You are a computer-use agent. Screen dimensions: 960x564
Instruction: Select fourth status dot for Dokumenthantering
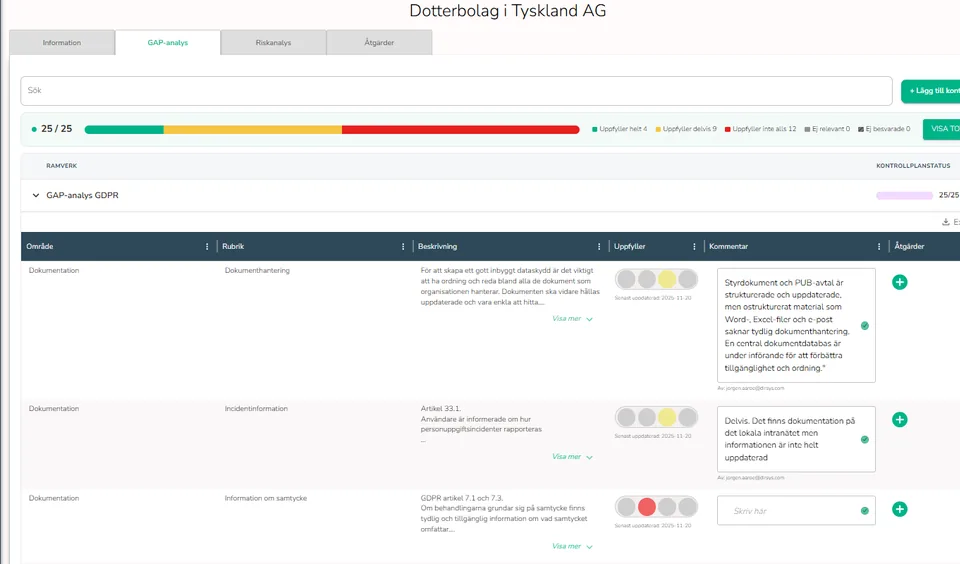[x=687, y=279]
